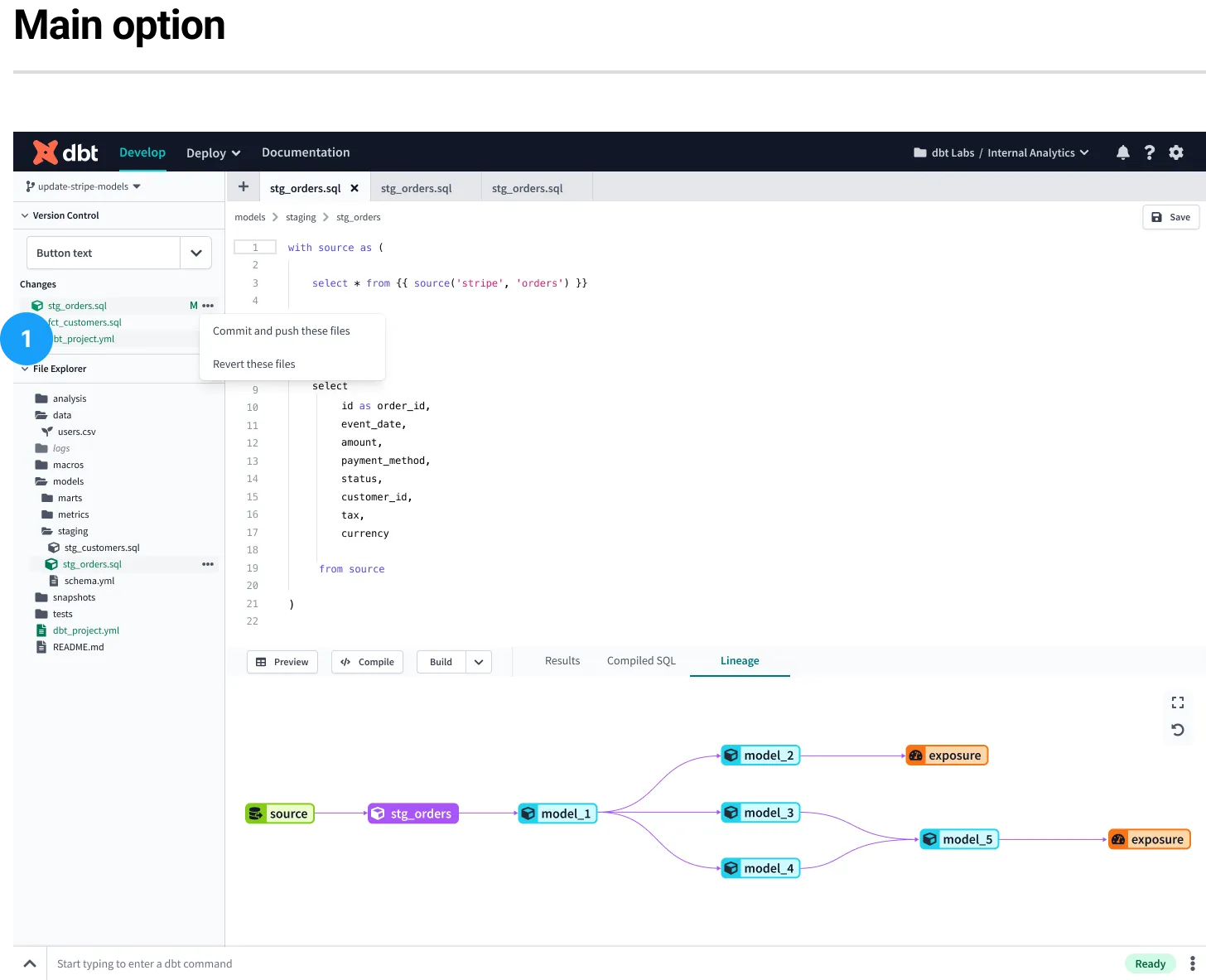Go to the Develop tab
This screenshot has height=980, width=1206.
tap(142, 152)
